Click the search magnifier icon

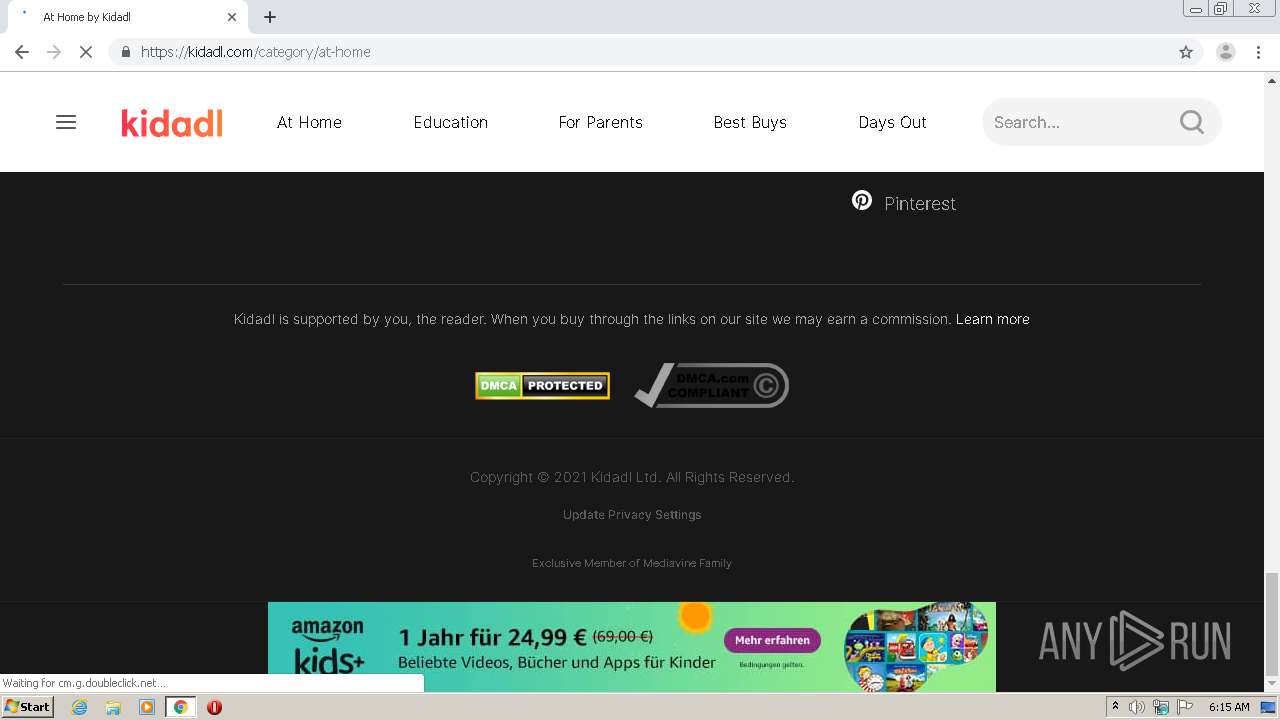click(1192, 122)
